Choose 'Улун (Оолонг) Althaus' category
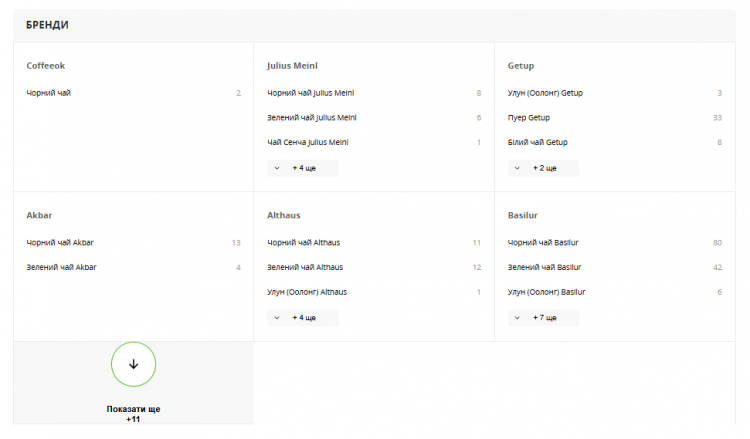The width and height of the screenshot is (750, 439). click(x=307, y=292)
